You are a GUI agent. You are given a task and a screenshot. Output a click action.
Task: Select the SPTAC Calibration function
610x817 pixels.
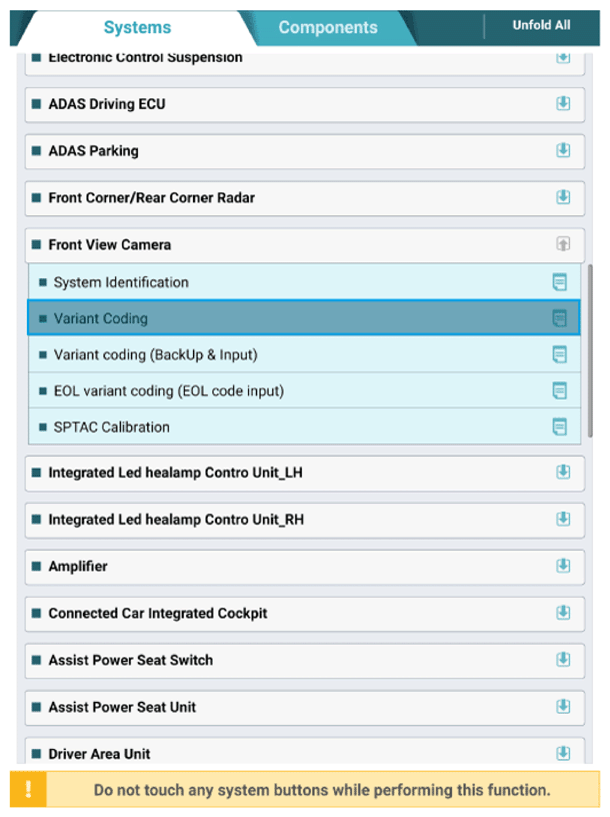(x=112, y=427)
